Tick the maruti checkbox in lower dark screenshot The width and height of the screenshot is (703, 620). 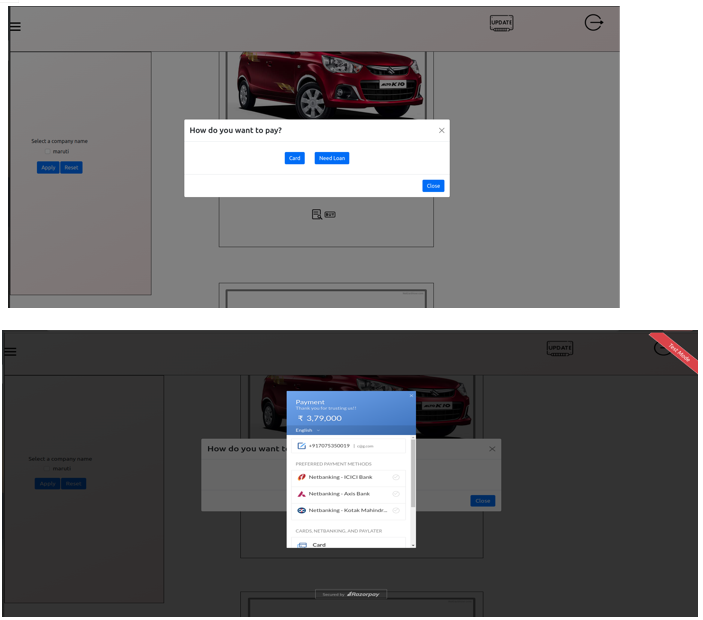tap(47, 469)
